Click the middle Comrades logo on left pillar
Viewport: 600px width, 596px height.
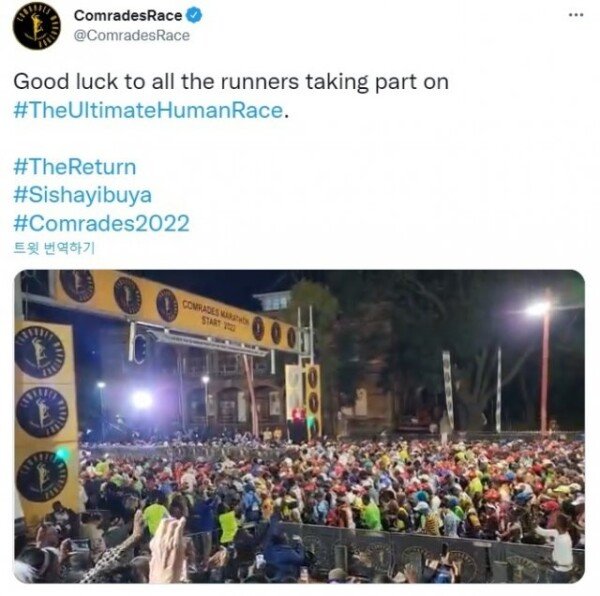click(42, 412)
